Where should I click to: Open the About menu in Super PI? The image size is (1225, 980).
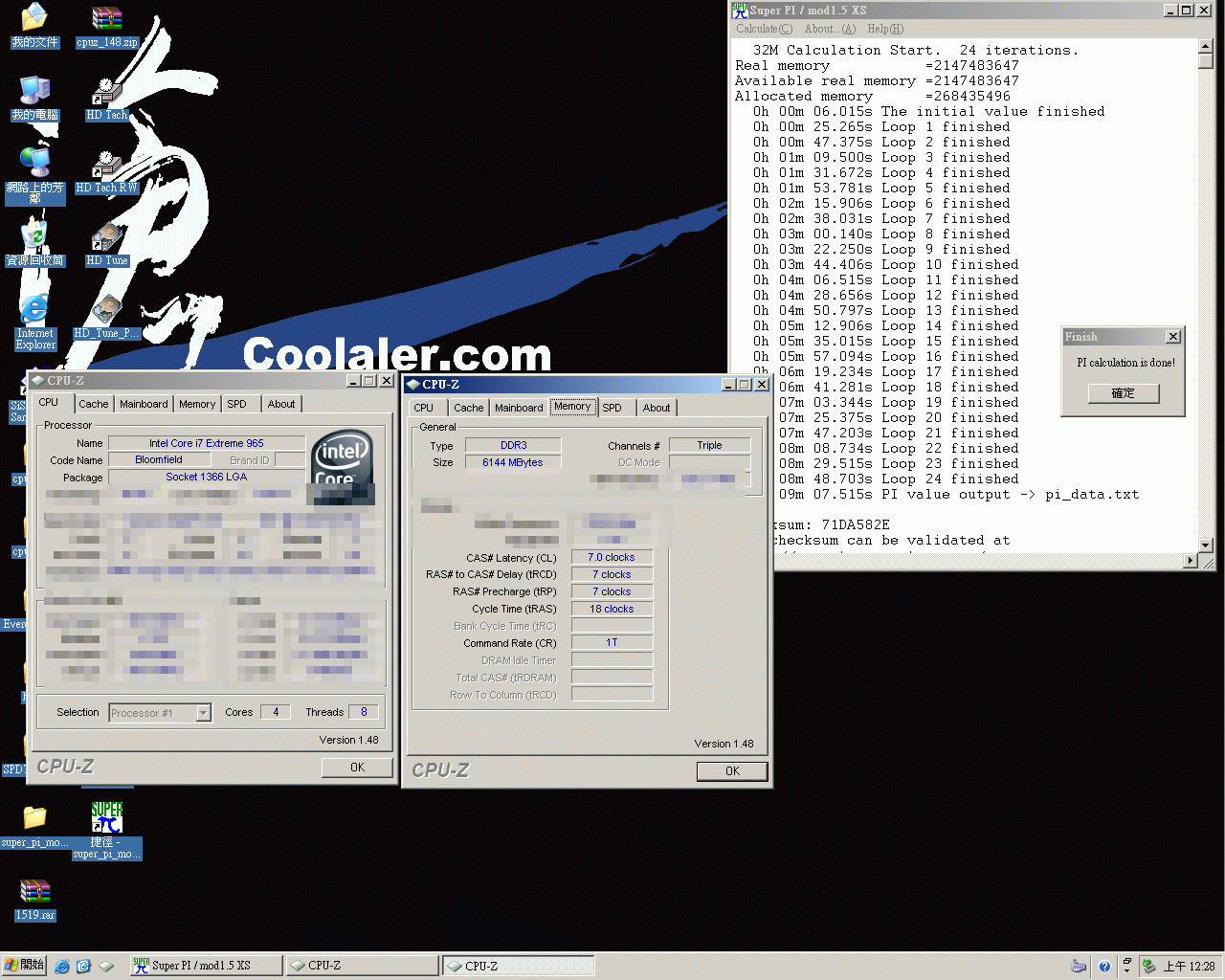point(830,29)
